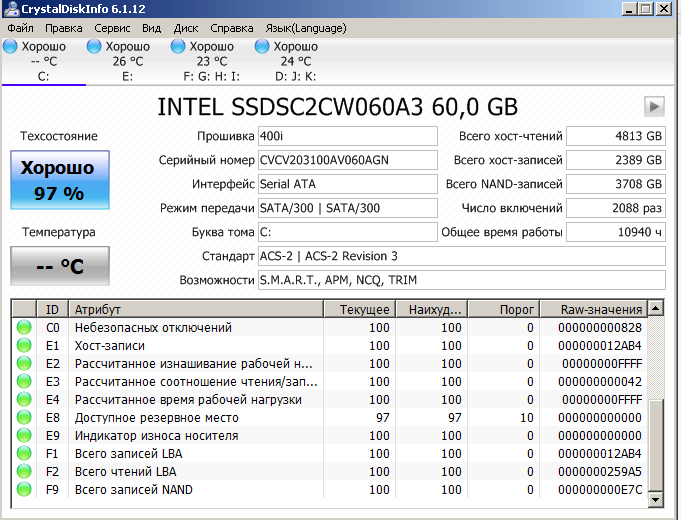Click the status dot for attribute F9
Image resolution: width=681 pixels, height=520 pixels.
(24, 490)
